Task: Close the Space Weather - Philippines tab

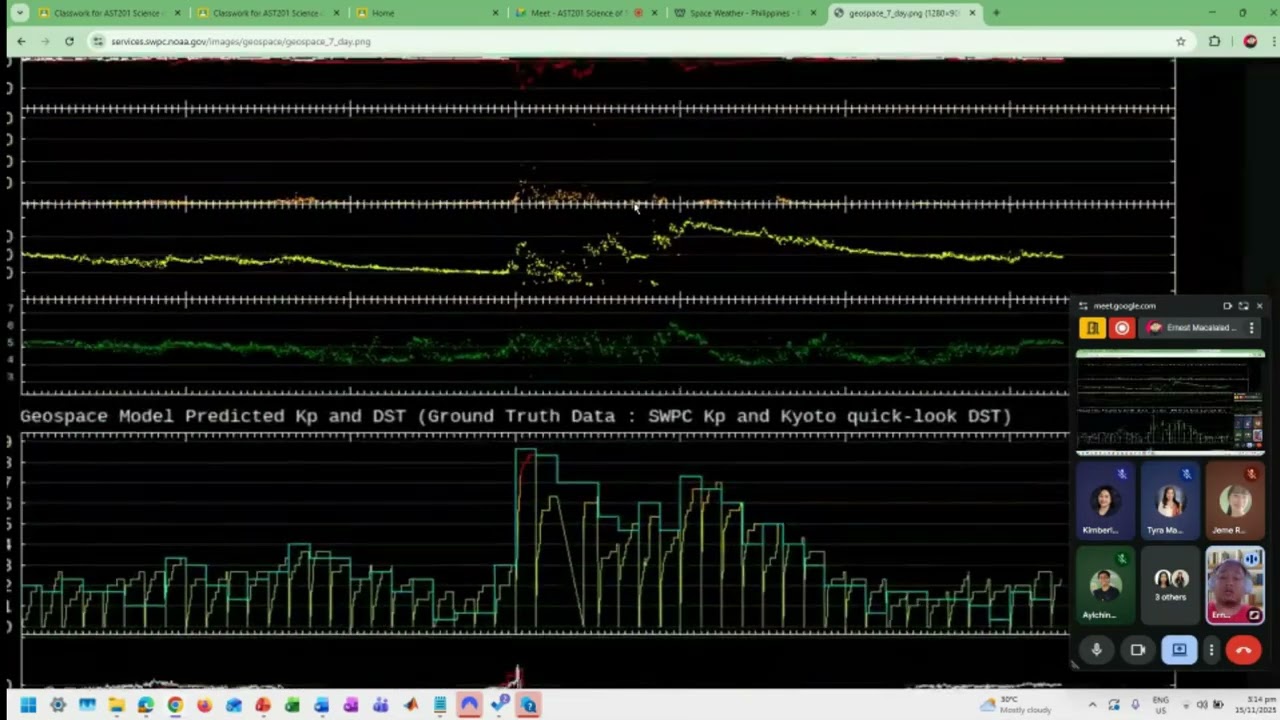Action: (x=813, y=13)
